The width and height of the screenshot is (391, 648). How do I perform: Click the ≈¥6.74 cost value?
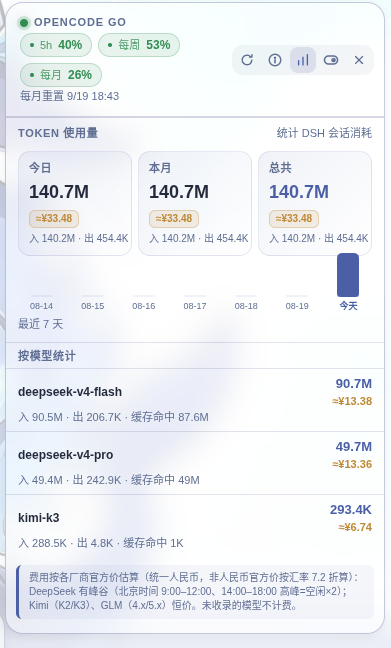tap(355, 527)
